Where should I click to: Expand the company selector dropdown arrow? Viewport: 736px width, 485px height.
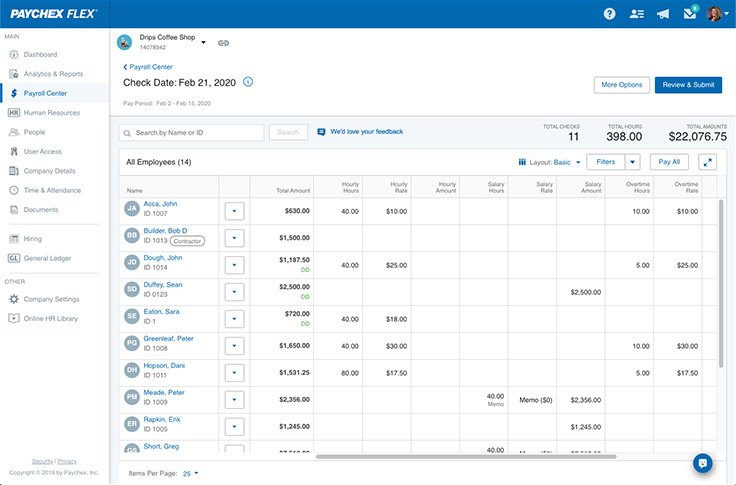(203, 42)
